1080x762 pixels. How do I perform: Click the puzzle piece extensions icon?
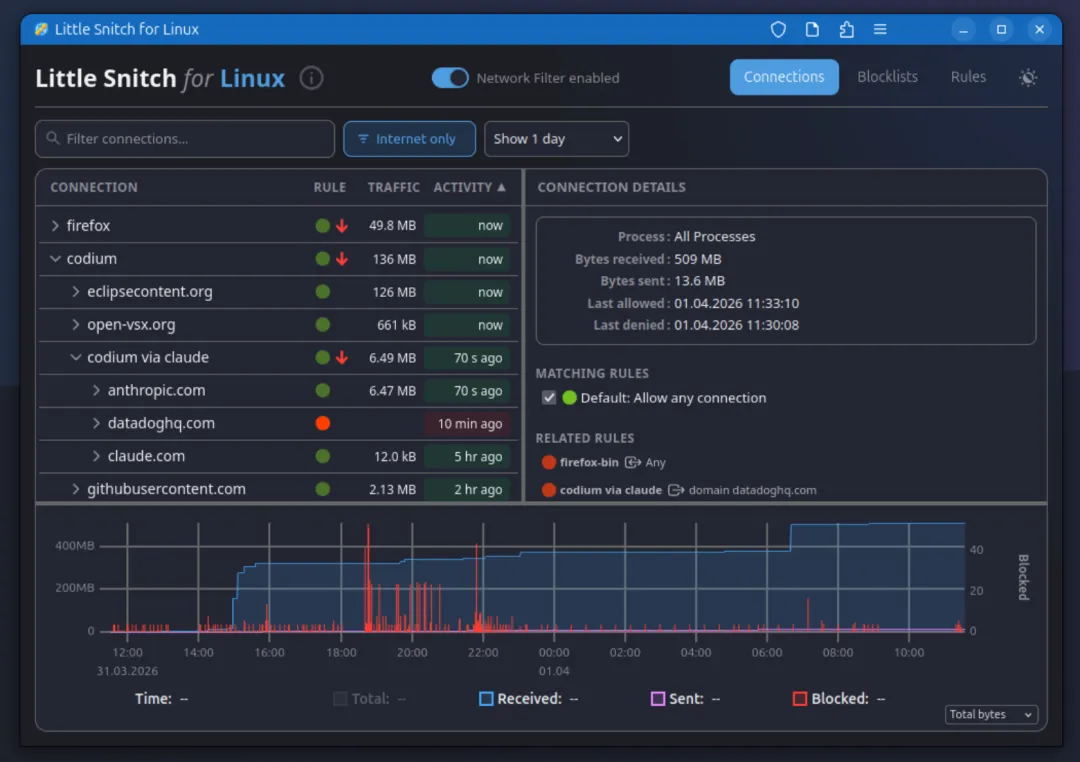847,30
